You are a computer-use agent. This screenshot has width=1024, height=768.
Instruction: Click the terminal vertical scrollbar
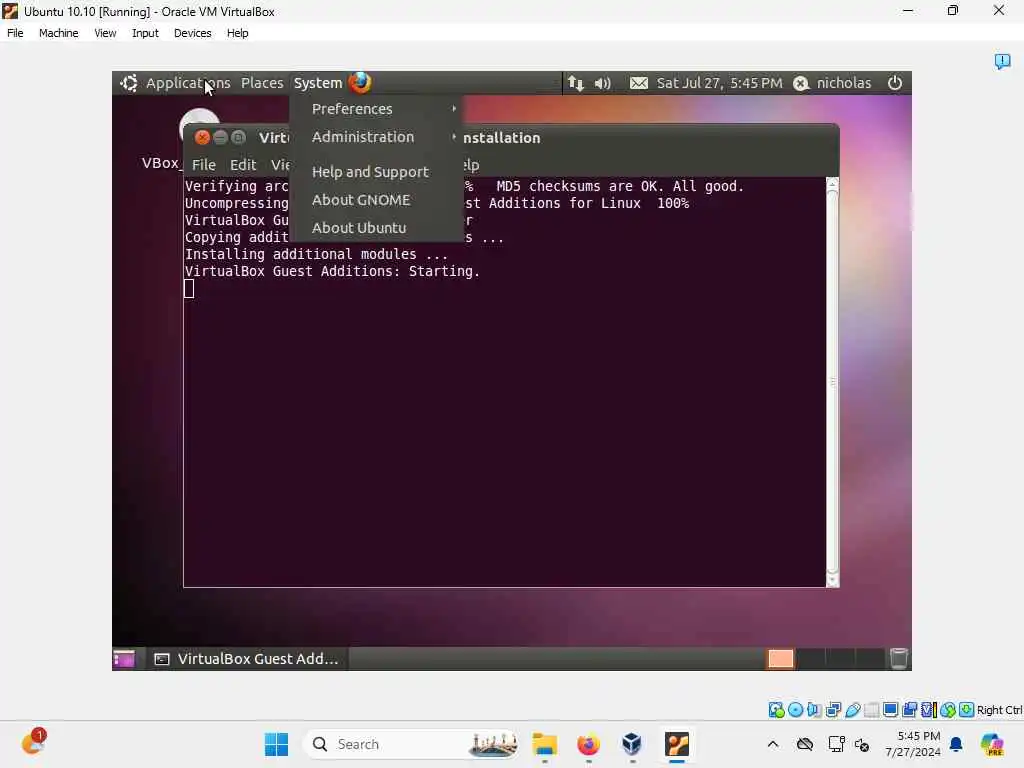click(x=832, y=382)
